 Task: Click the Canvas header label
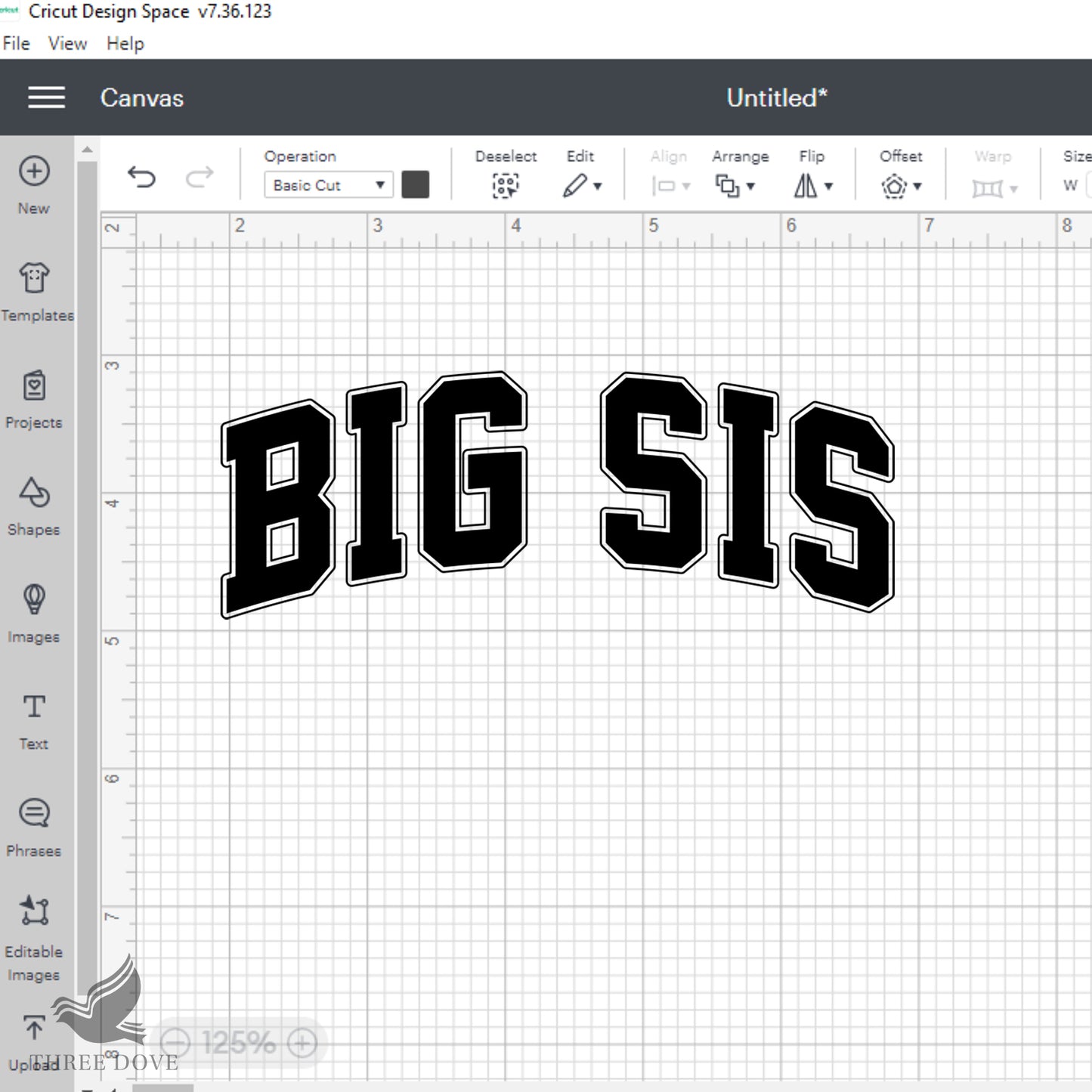point(142,98)
